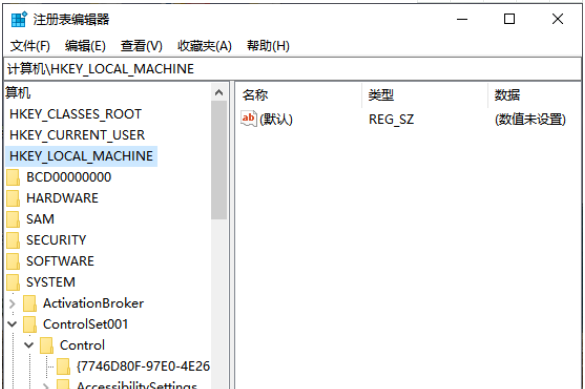
Task: Select the HKEY_CLASSES_ROOT key
Action: point(75,114)
